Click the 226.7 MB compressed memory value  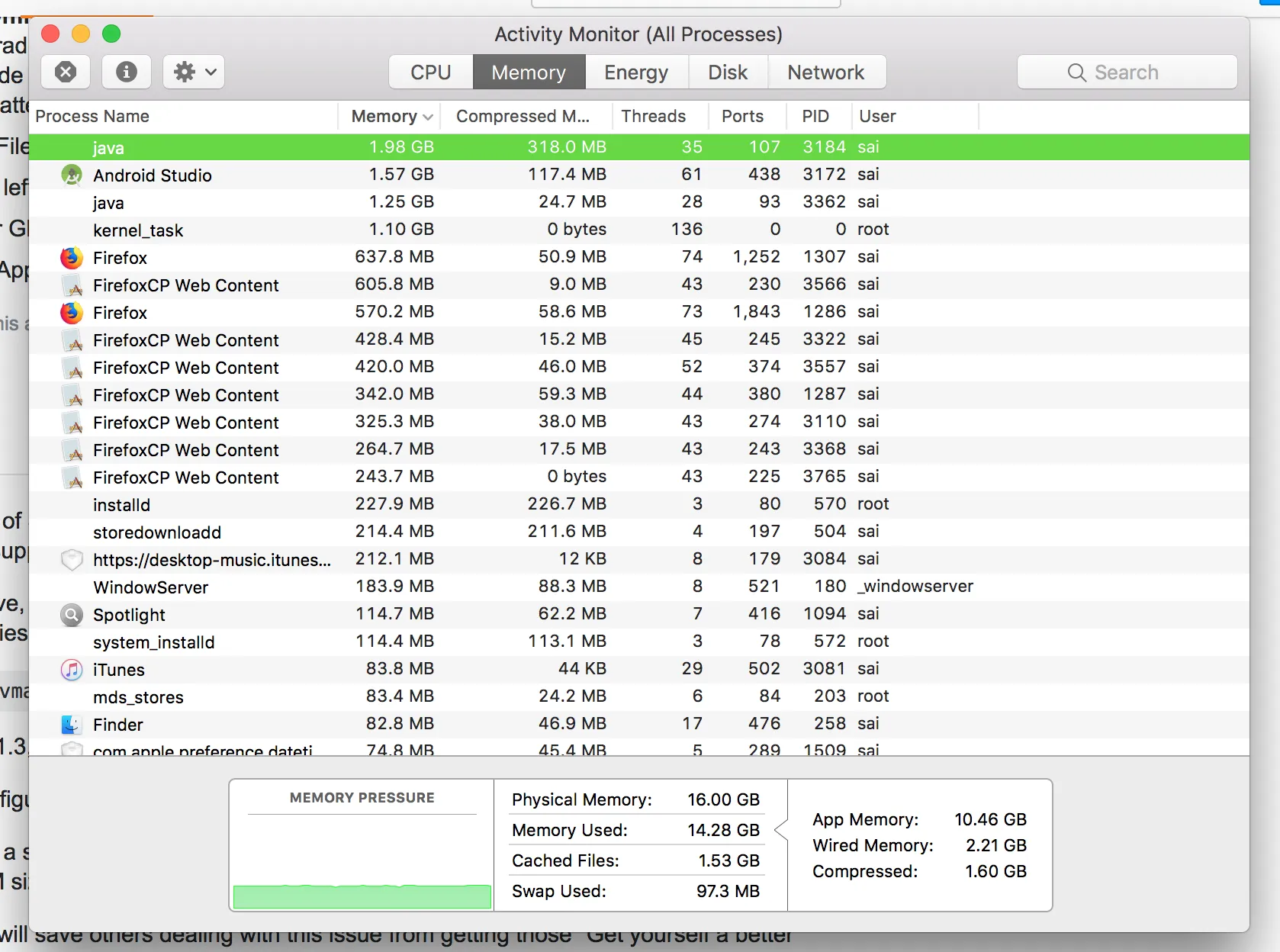click(x=567, y=504)
